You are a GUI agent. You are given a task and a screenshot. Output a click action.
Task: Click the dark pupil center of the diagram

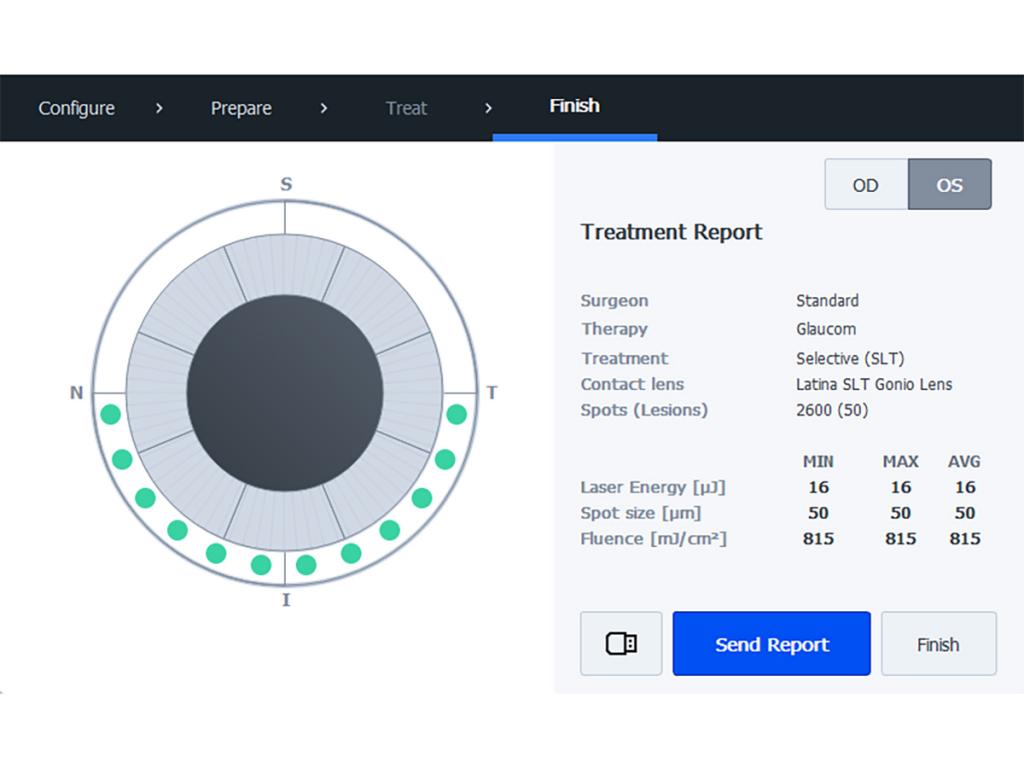pos(285,393)
